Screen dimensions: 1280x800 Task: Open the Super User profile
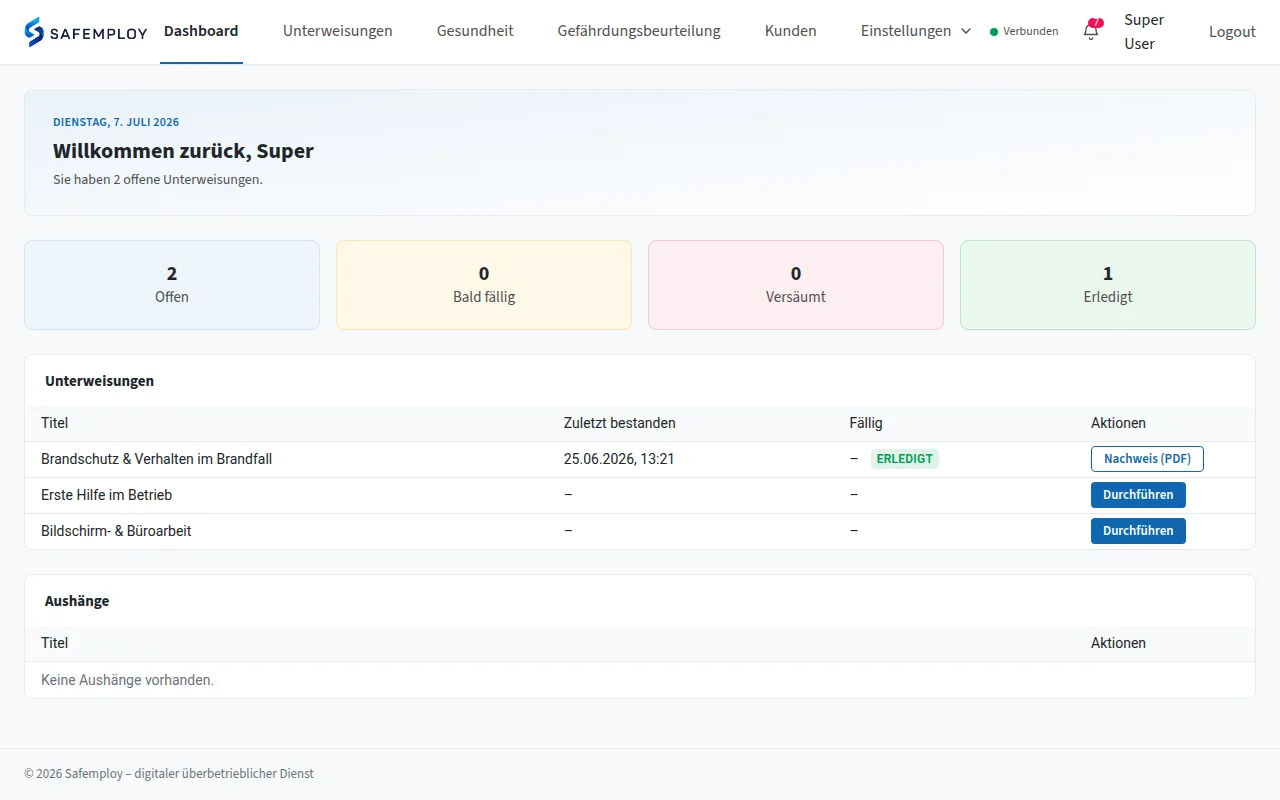pyautogui.click(x=1144, y=32)
